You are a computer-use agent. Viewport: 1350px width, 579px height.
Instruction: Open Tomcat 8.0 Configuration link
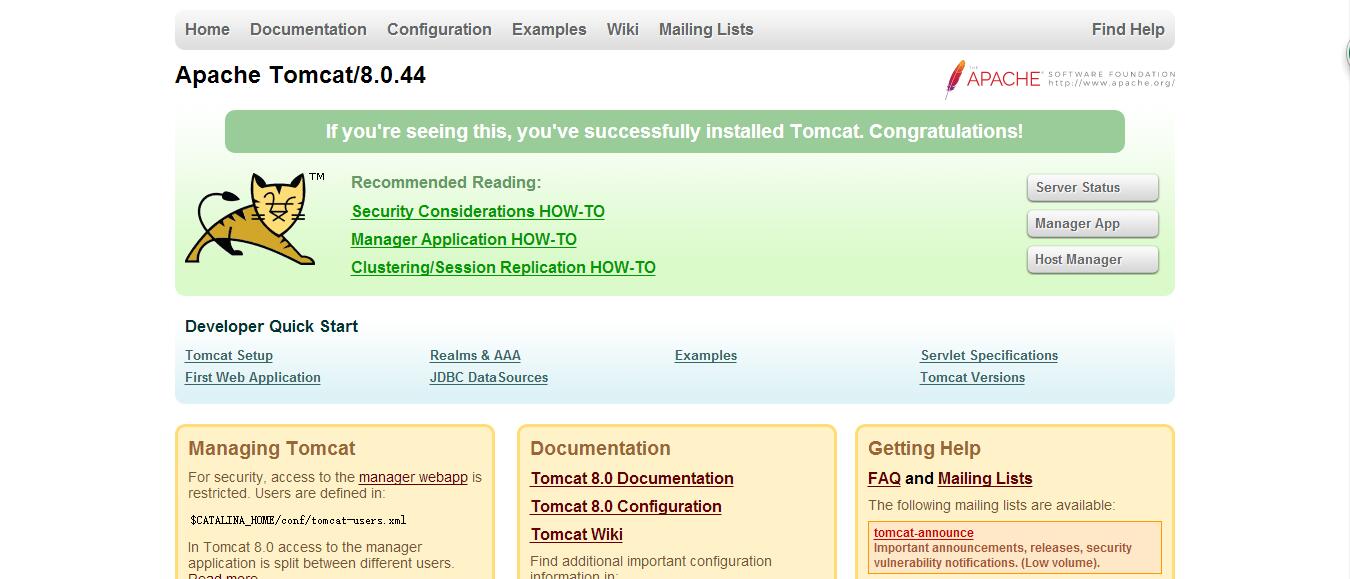pos(626,507)
